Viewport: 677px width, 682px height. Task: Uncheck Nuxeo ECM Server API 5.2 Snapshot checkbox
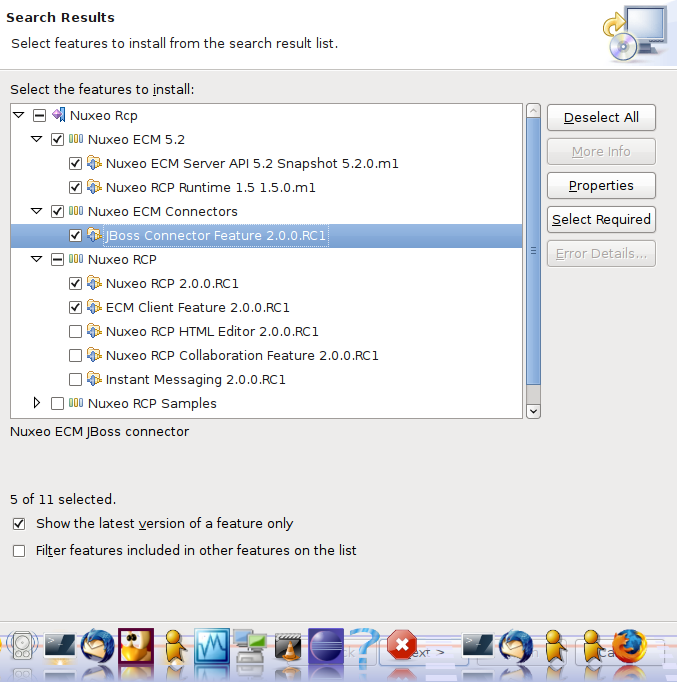point(75,163)
